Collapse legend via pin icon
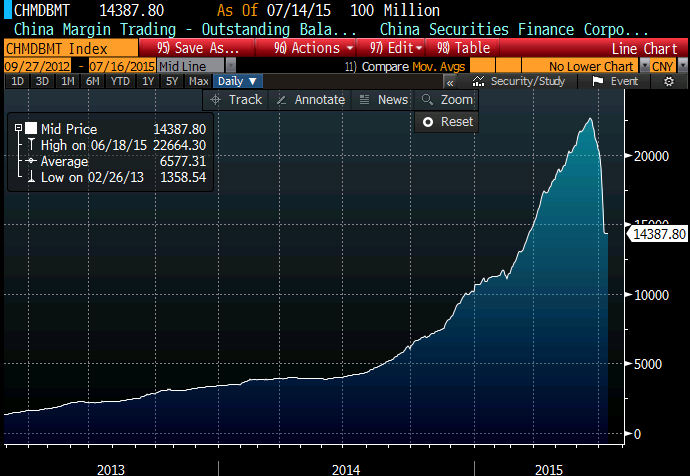Screen dimensions: 690x476 coord(17,128)
